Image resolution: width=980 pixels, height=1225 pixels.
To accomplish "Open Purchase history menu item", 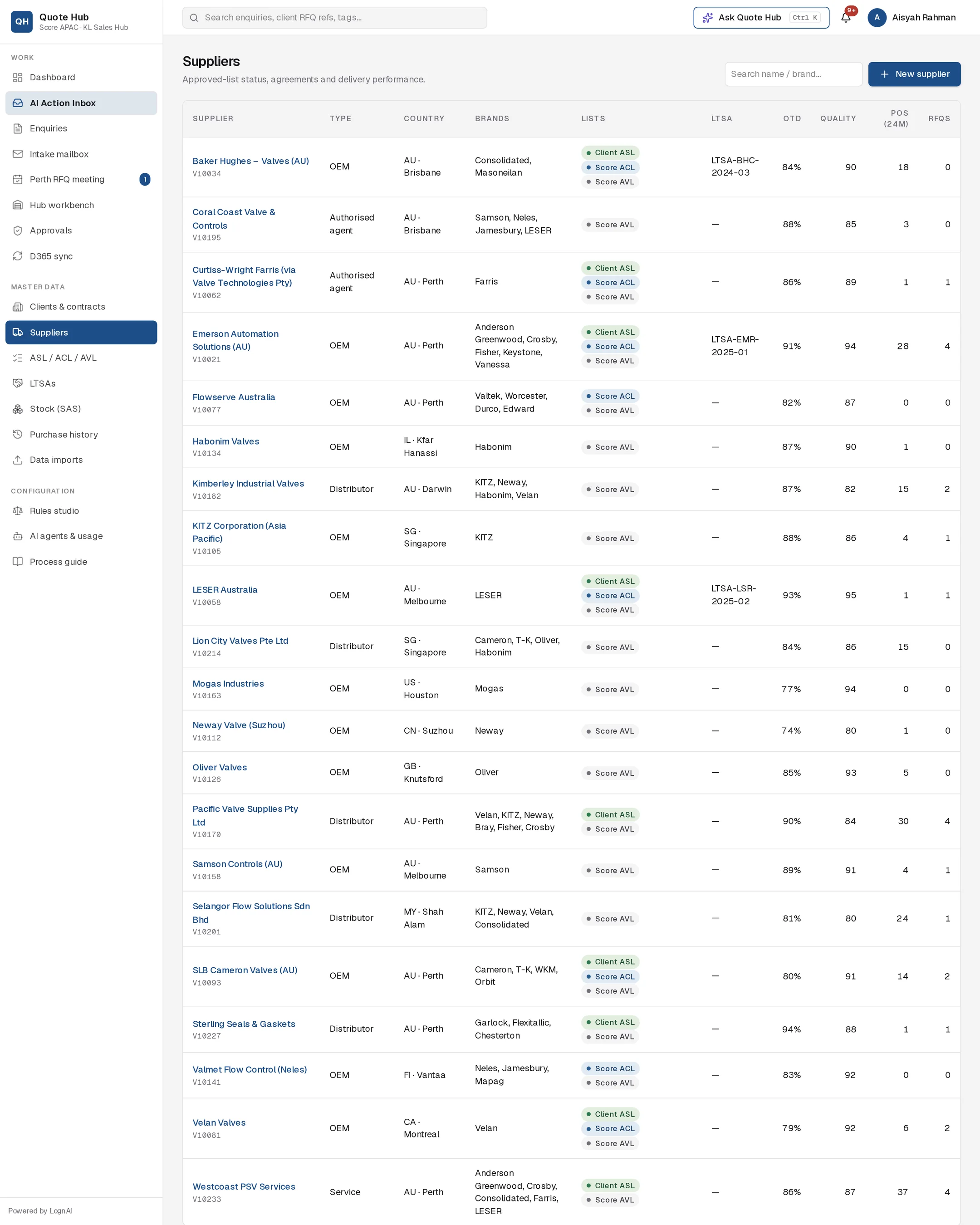I will click(x=81, y=435).
